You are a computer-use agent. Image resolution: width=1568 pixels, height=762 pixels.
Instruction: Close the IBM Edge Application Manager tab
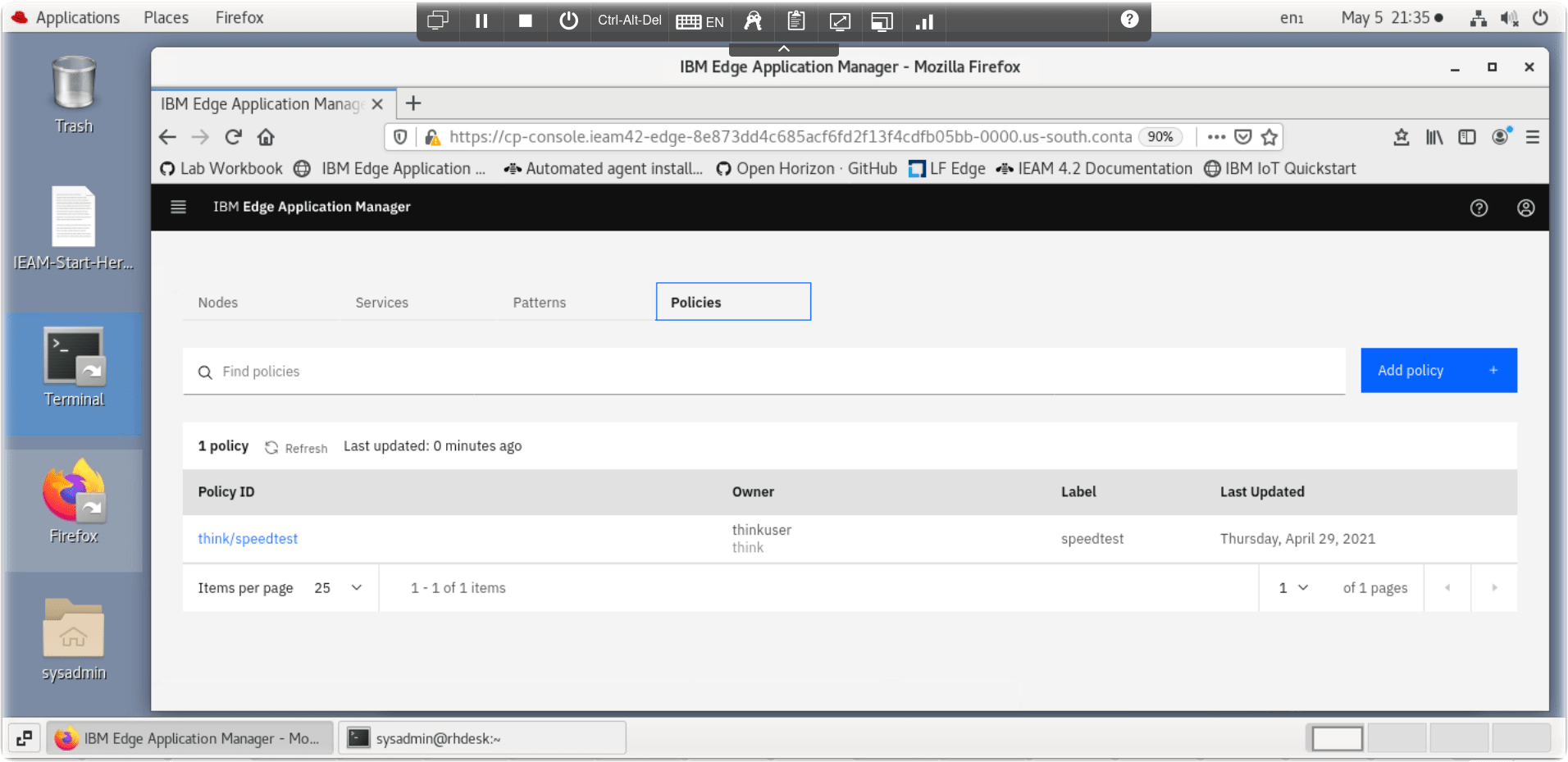click(x=377, y=104)
